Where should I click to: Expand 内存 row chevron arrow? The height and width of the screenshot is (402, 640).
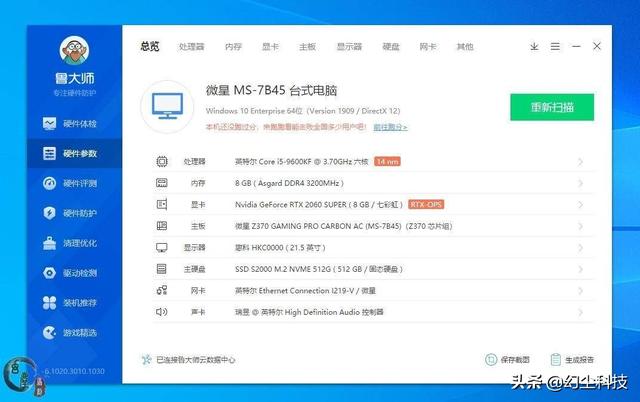point(580,183)
